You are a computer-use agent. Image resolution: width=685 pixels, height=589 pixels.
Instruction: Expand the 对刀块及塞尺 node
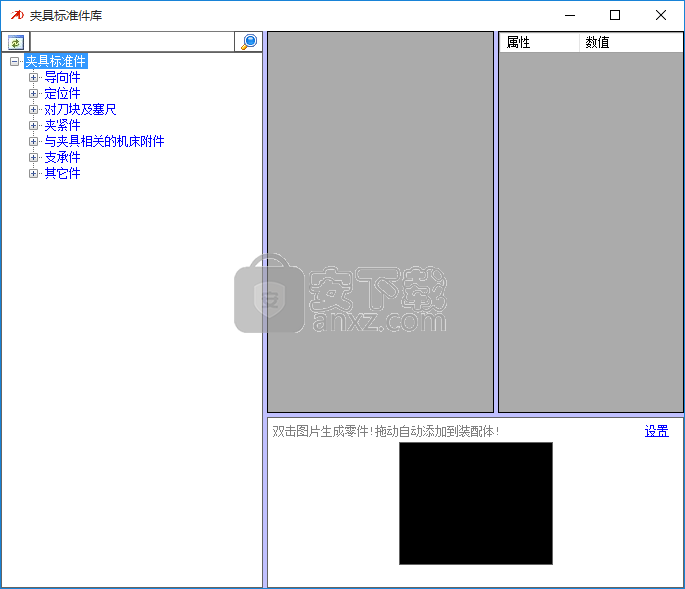pyautogui.click(x=33, y=109)
